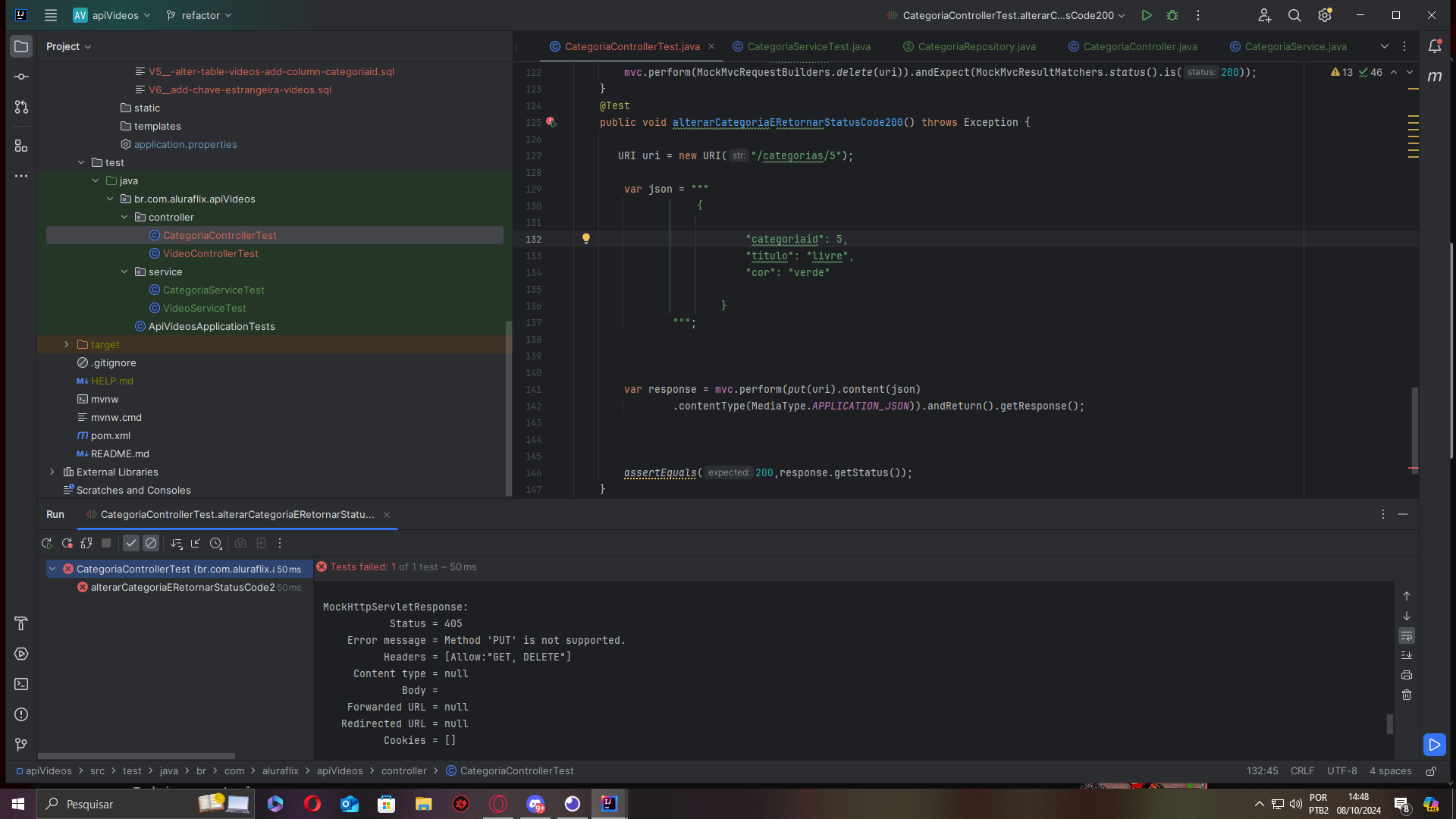Rerun failed tests button
The image size is (1456, 819).
pos(67,543)
